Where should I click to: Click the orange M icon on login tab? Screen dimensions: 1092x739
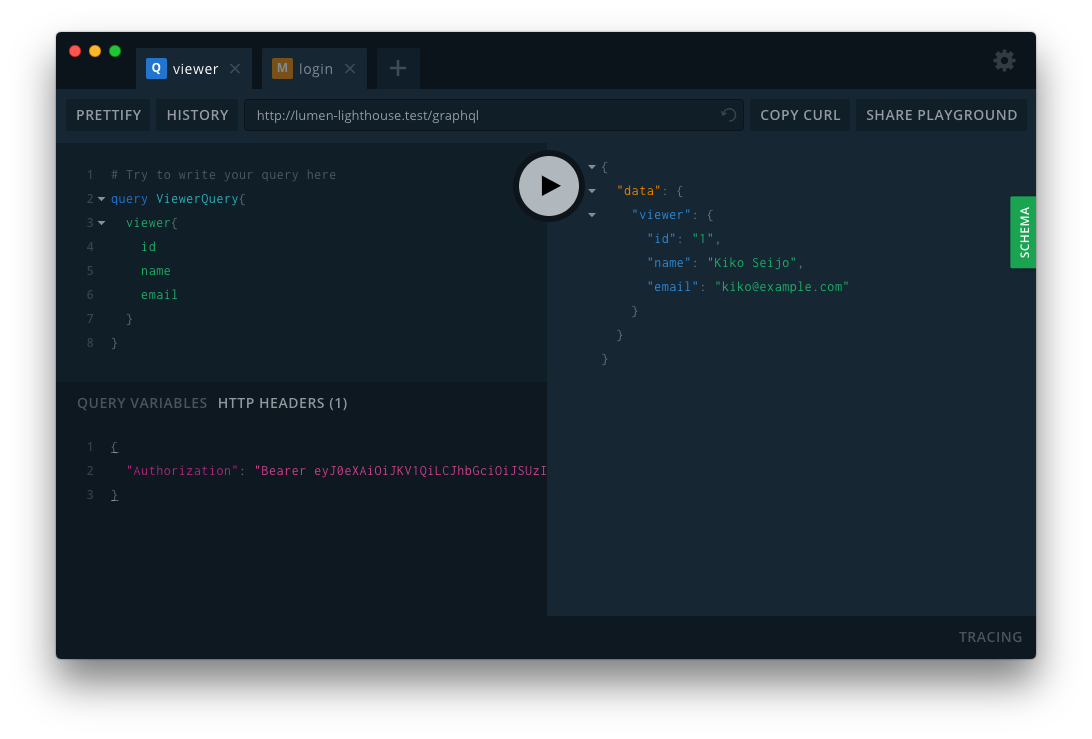tap(282, 68)
